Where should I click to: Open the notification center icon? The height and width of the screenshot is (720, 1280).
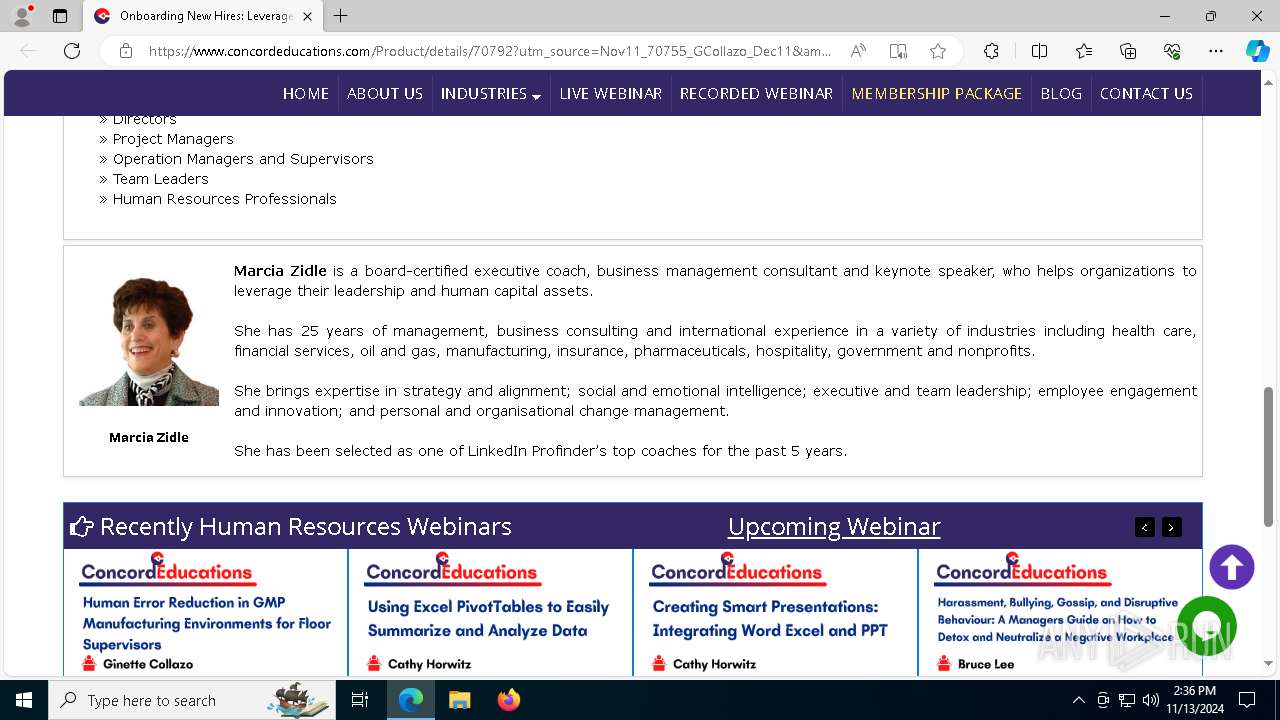point(1247,700)
